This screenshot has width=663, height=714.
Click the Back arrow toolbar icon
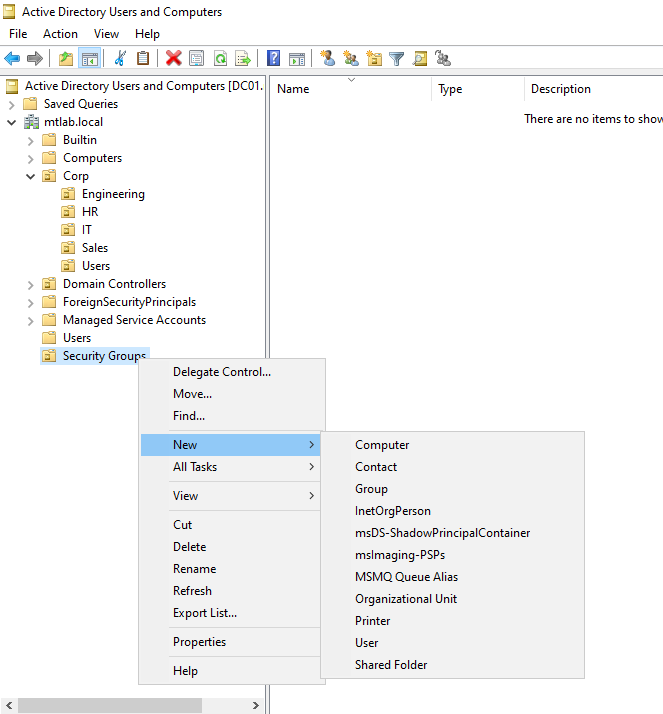pos(12,58)
